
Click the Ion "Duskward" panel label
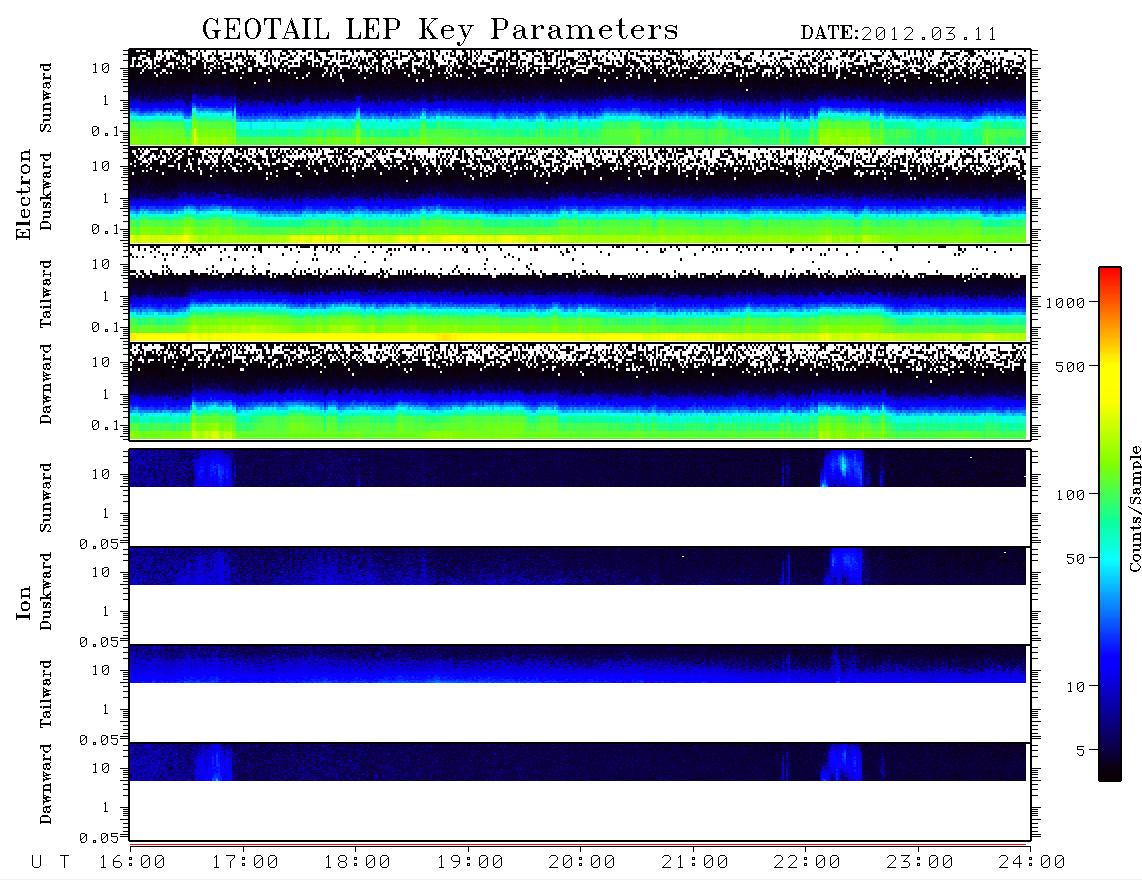tap(46, 591)
